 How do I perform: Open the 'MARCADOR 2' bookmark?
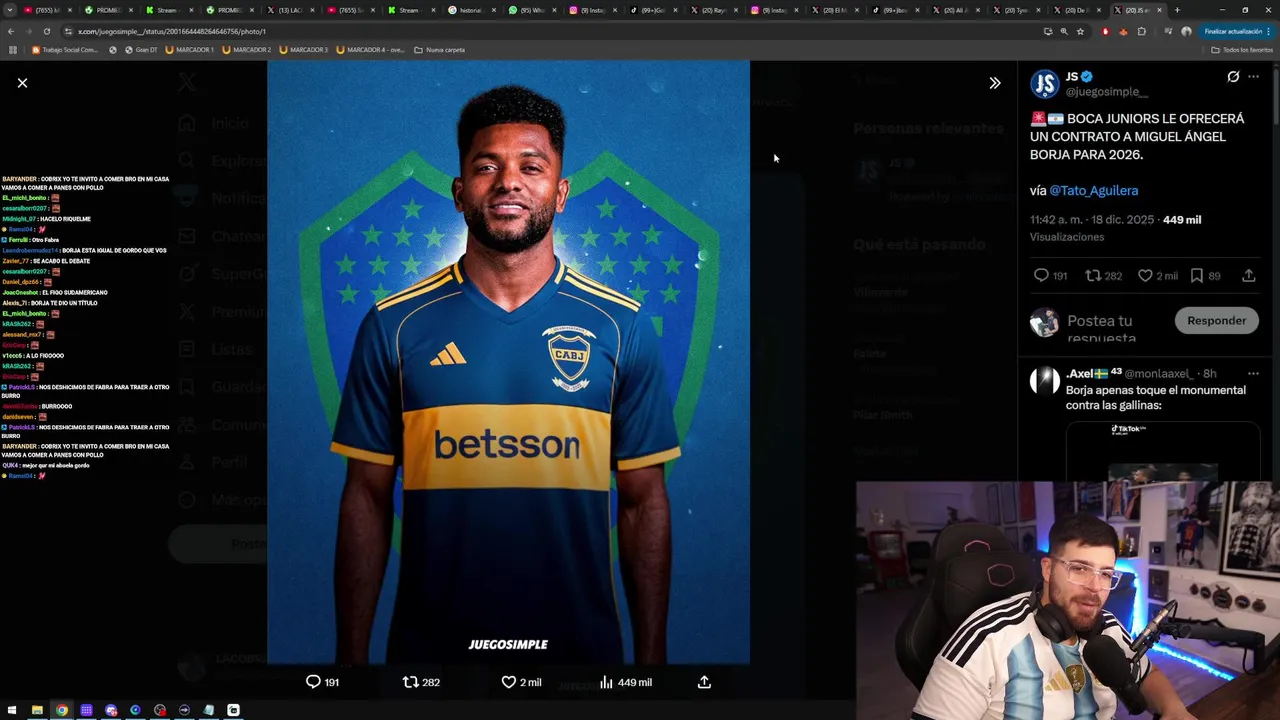[x=247, y=50]
